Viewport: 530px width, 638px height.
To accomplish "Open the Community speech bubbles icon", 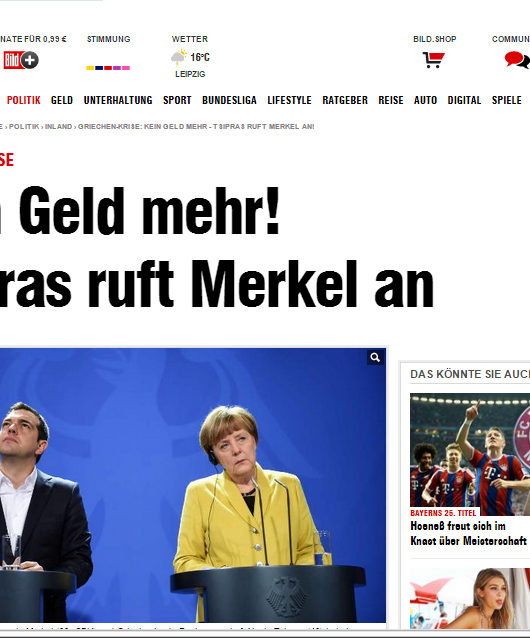I will click(517, 59).
